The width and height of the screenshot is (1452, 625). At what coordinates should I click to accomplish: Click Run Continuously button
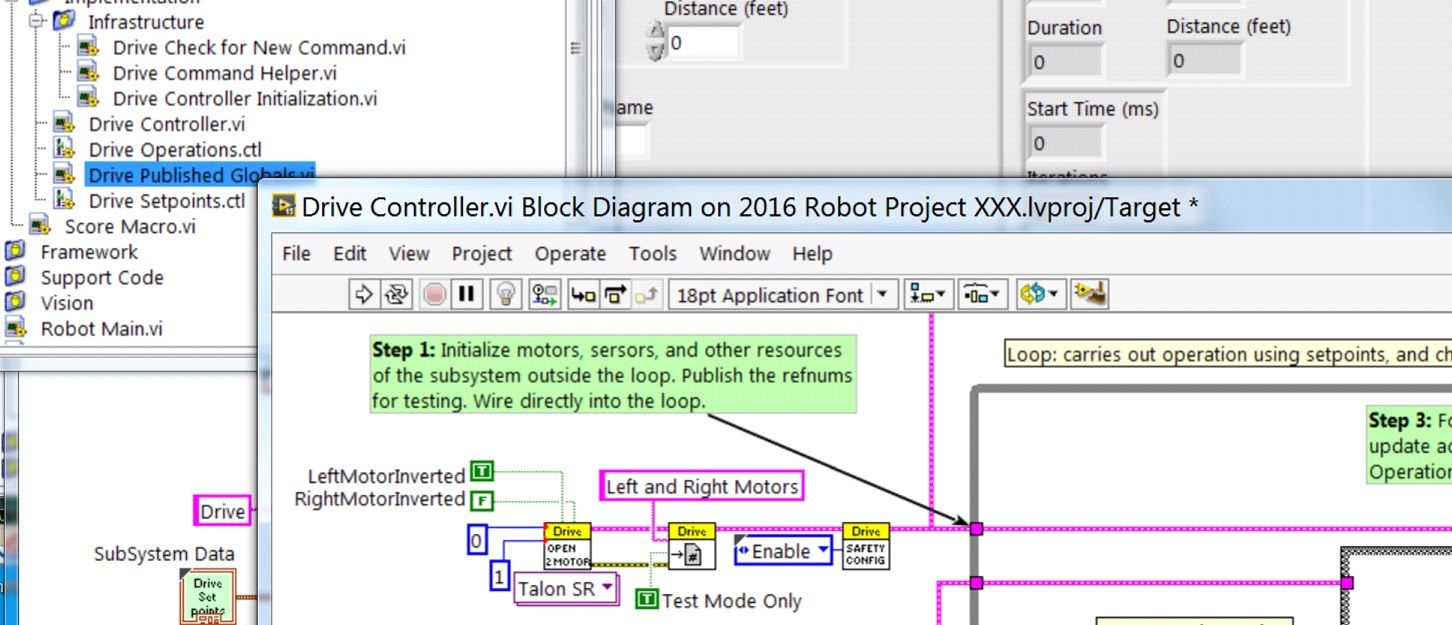click(398, 294)
